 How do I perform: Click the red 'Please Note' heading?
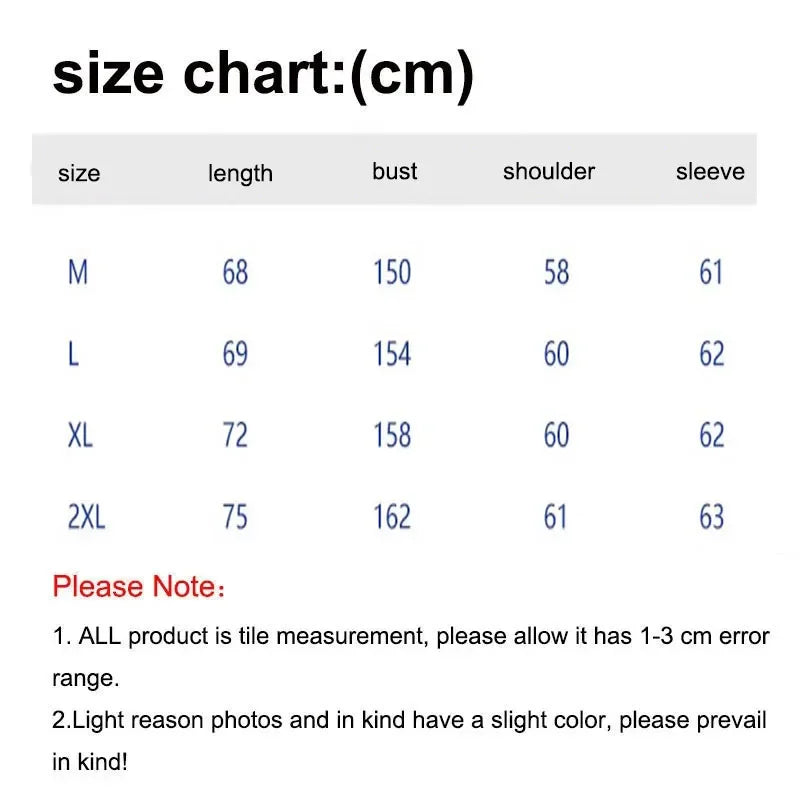(139, 586)
